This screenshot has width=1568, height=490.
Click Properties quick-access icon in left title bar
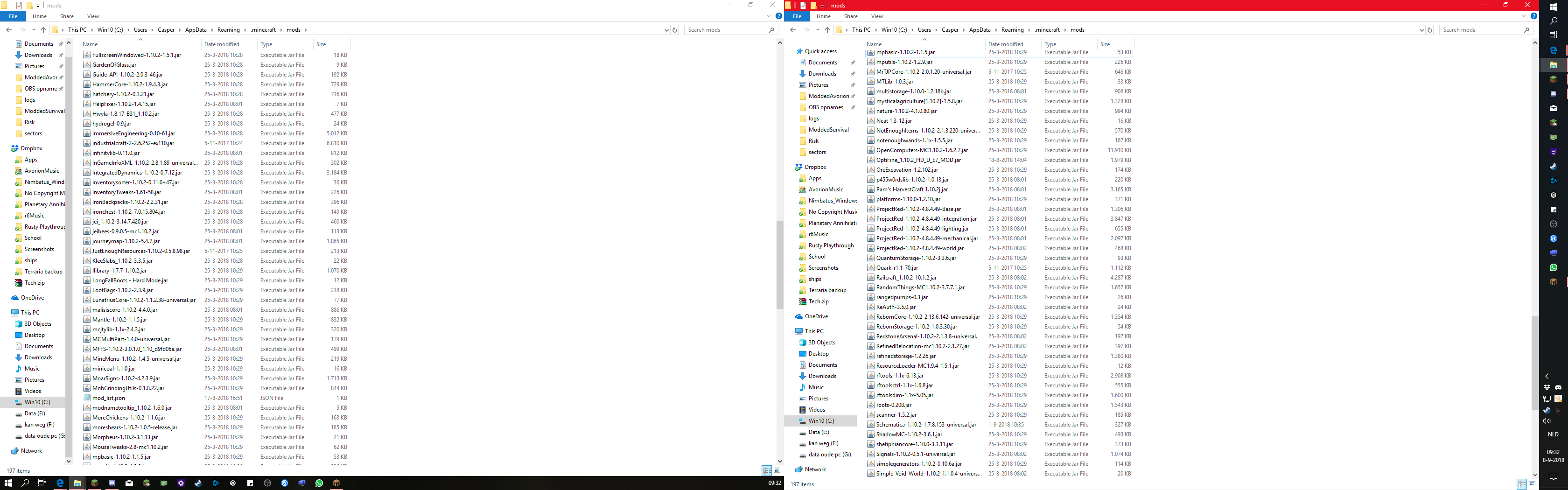(19, 6)
